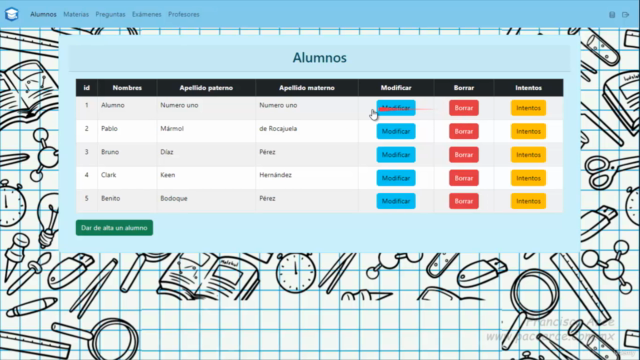This screenshot has width=640, height=360.
Task: Open the Alumnos menu item
Action: coord(43,14)
